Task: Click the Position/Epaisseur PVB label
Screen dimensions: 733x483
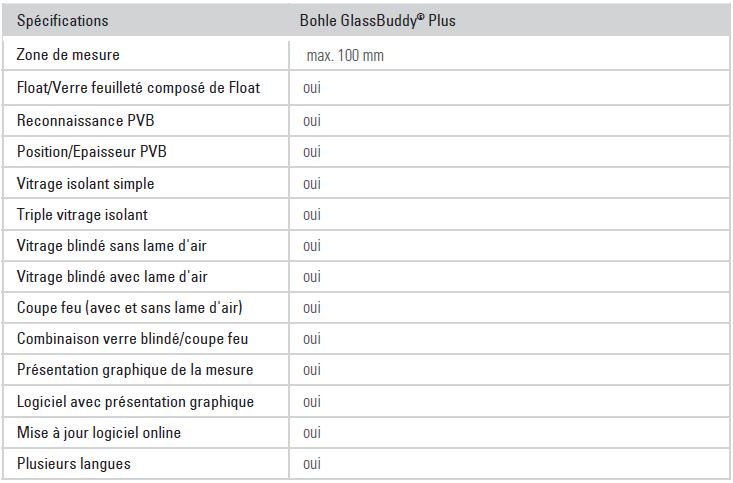Action: (92, 151)
